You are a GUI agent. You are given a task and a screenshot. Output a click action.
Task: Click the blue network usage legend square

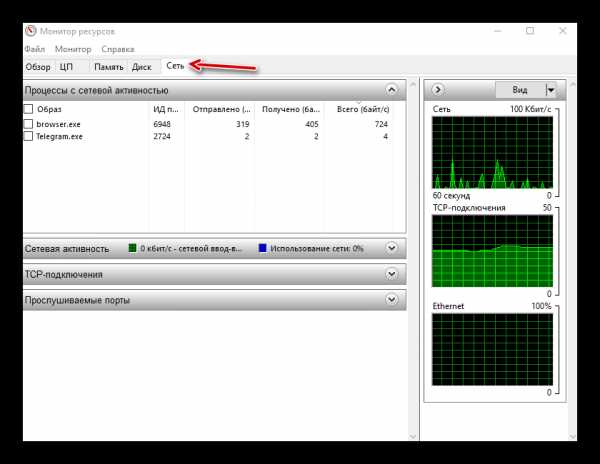(262, 248)
